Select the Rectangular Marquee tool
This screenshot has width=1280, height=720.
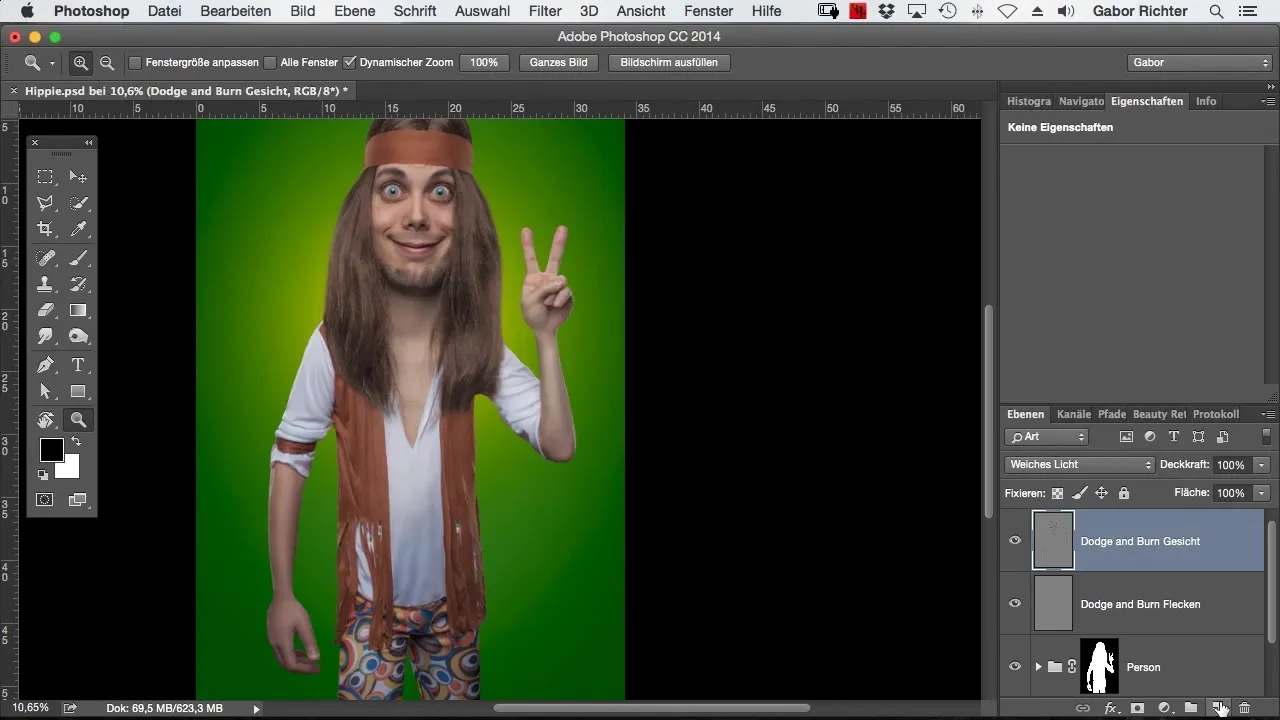pyautogui.click(x=45, y=177)
